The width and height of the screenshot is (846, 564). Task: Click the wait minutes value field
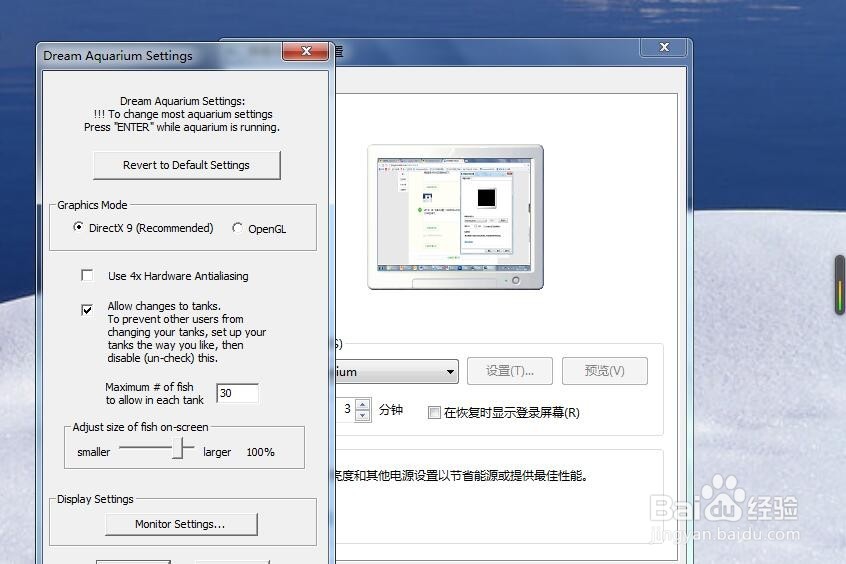tap(346, 410)
